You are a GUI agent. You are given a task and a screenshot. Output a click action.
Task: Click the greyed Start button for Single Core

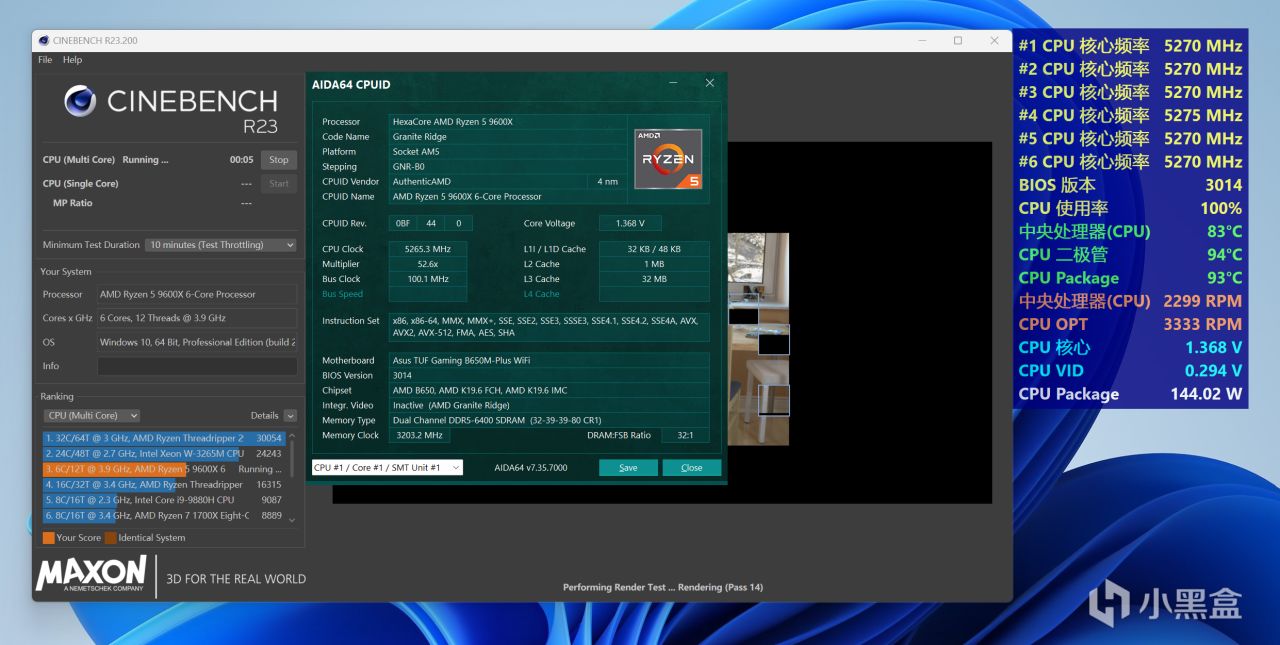pos(279,184)
